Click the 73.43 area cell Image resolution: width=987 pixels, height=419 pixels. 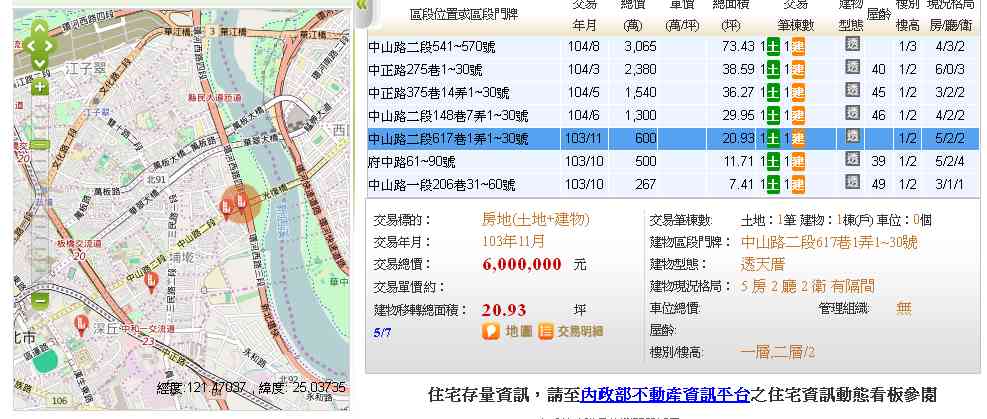(x=738, y=47)
